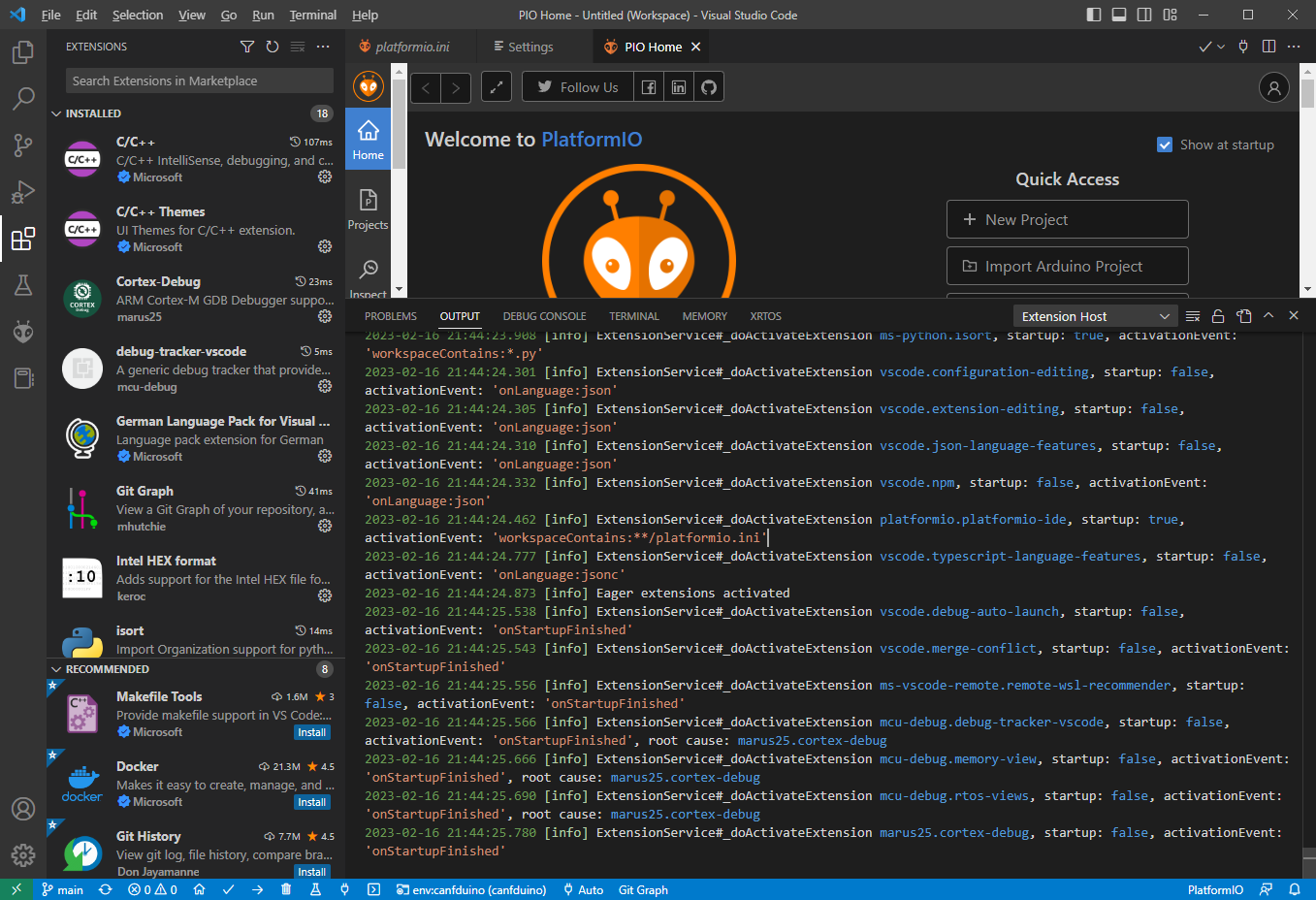Open PlatformIO serial monitor plug in status bar
This screenshot has height=900, width=1316.
pyautogui.click(x=344, y=889)
